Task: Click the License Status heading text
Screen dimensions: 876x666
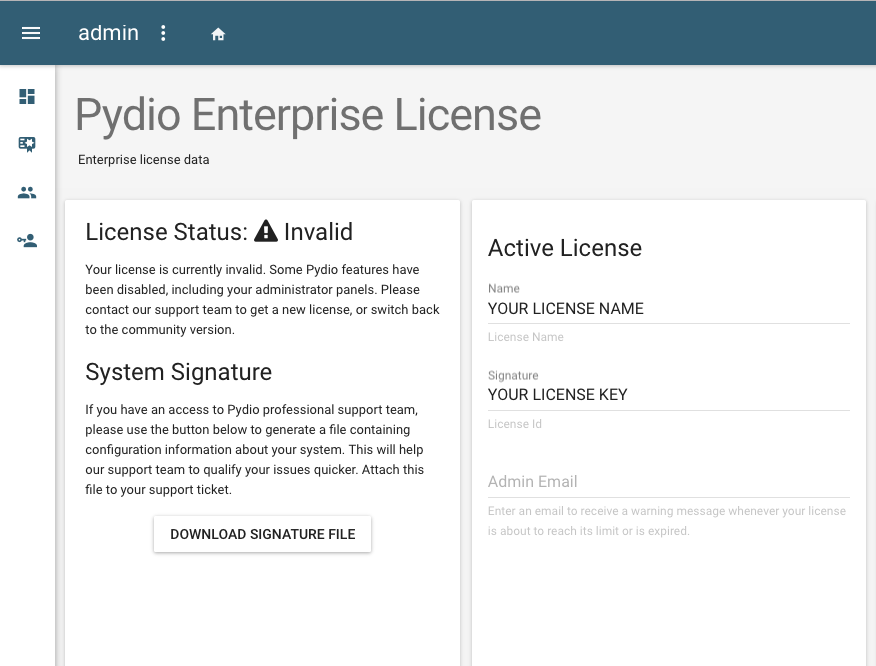Action: [x=219, y=231]
